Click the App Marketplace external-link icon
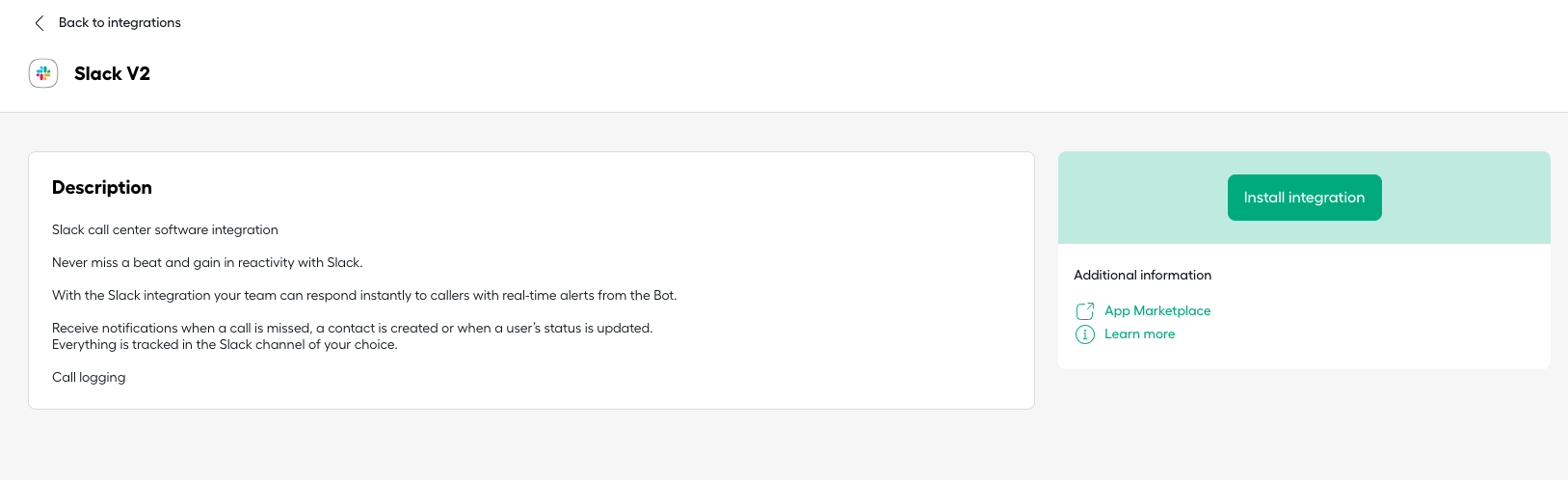The image size is (1568, 480). pos(1085,310)
